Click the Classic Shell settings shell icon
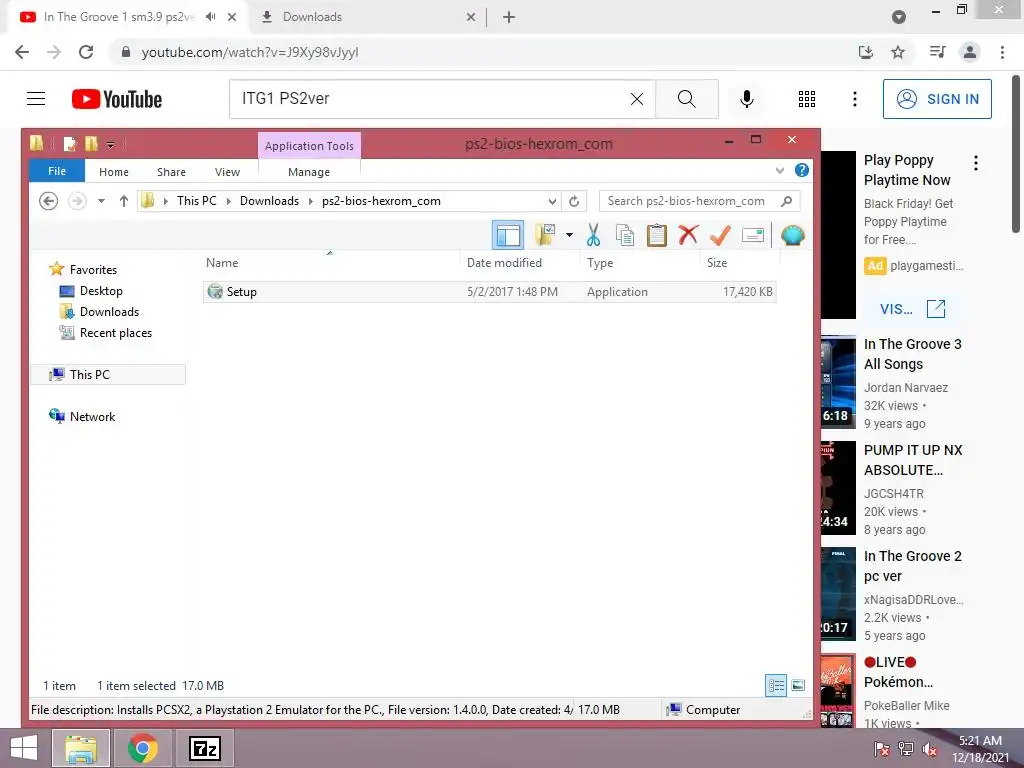 click(x=792, y=235)
